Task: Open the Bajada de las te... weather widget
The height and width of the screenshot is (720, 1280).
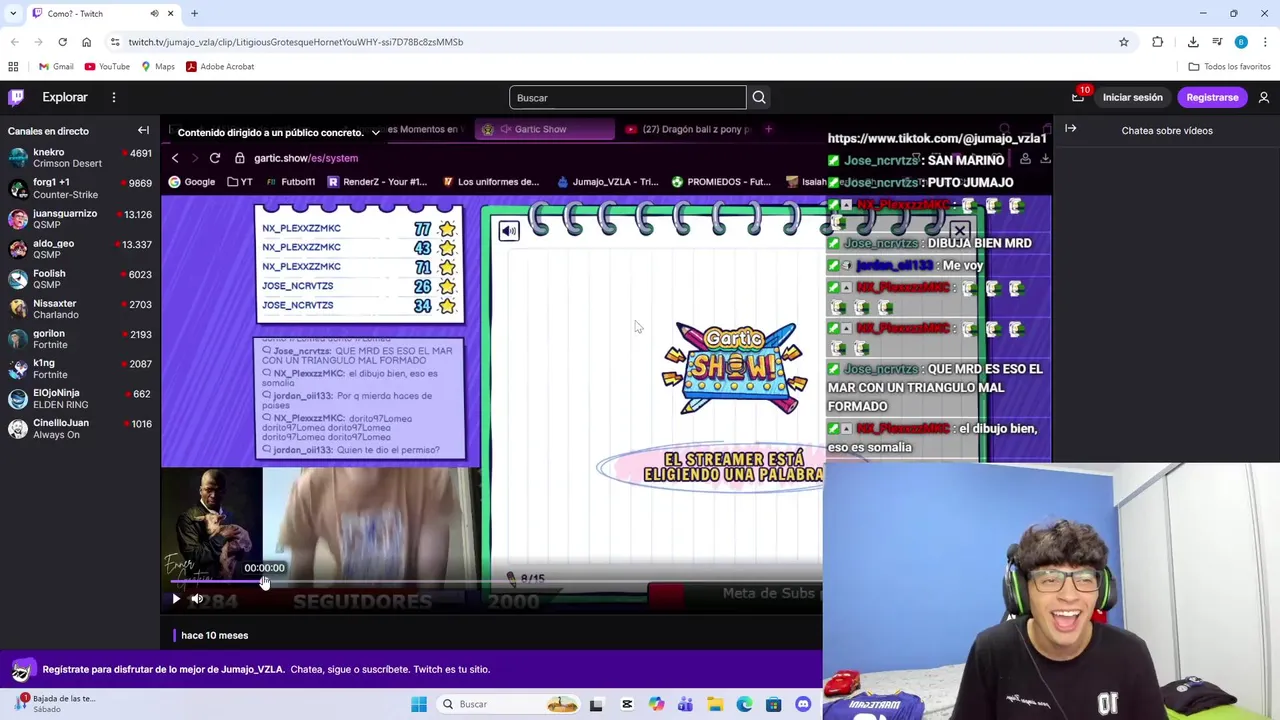Action: coord(55,703)
